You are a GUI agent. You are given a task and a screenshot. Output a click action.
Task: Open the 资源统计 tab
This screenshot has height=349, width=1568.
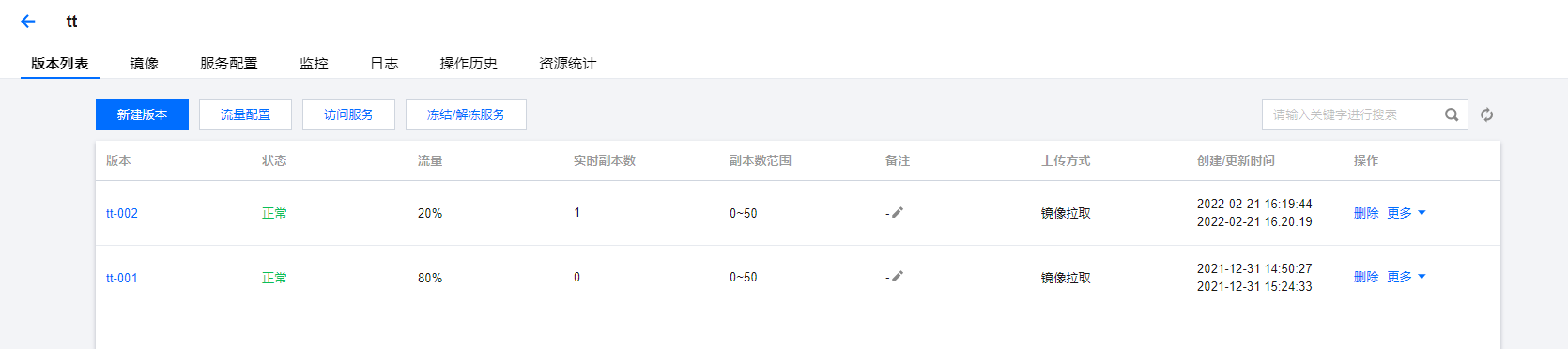click(x=567, y=63)
